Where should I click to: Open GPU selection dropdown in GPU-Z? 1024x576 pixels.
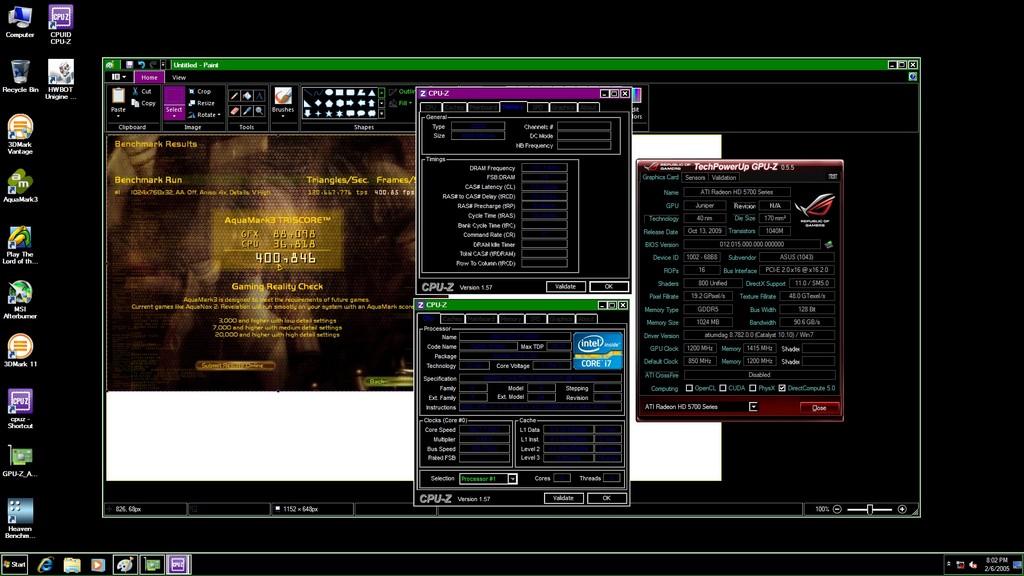(x=753, y=407)
